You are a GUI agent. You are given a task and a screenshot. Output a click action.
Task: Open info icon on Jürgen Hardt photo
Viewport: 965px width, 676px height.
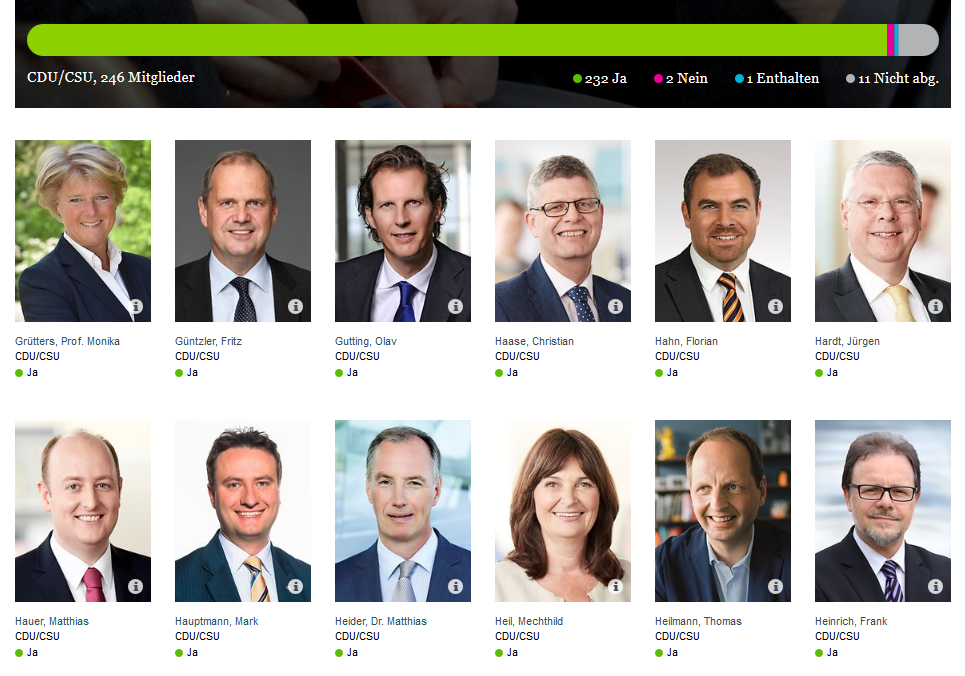935,306
